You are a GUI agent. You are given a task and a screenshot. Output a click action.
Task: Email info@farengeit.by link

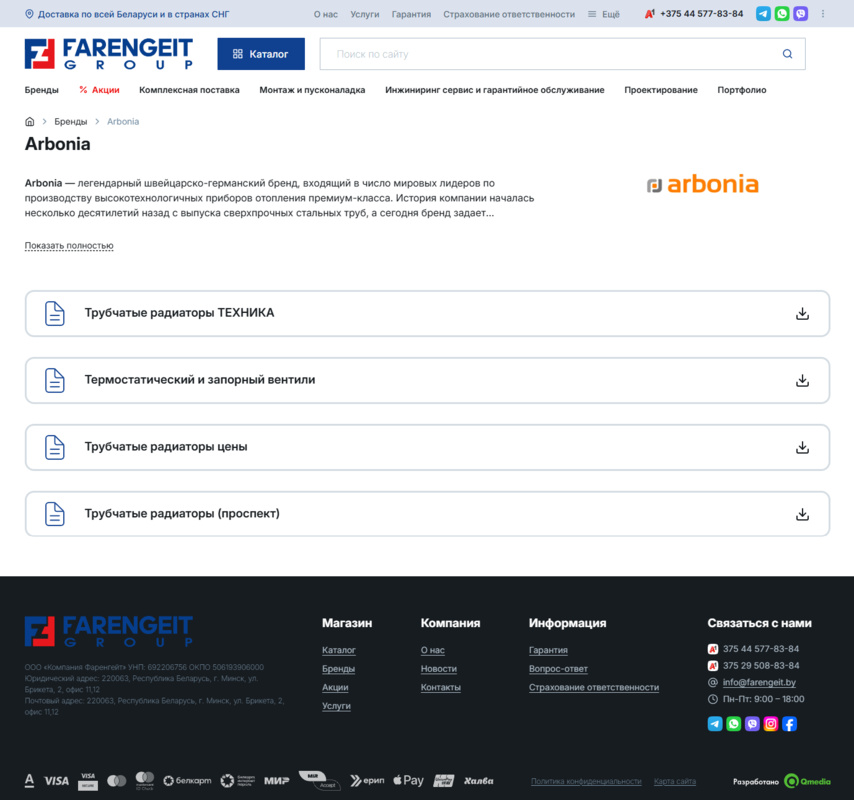point(759,682)
